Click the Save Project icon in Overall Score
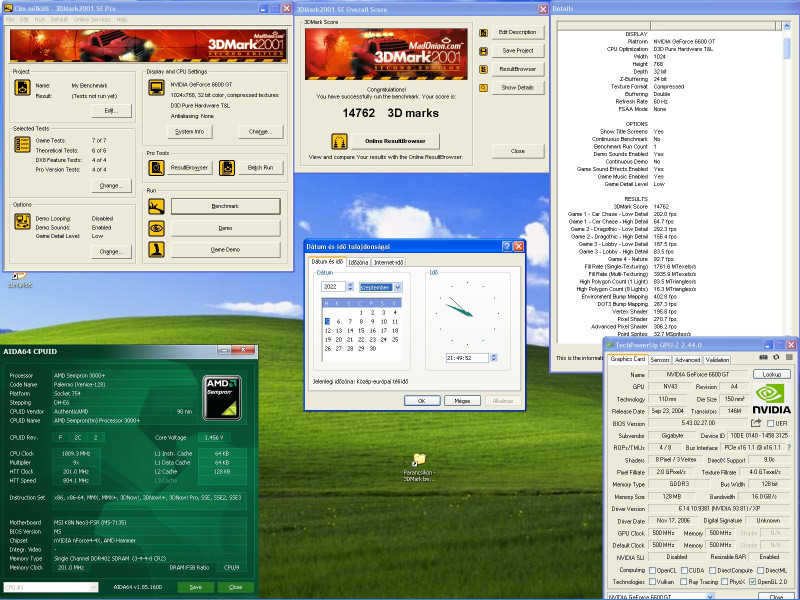 point(483,51)
